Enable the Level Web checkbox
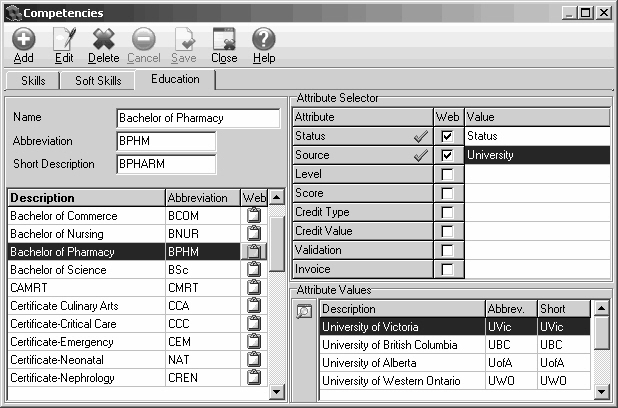The height and width of the screenshot is (408, 618). (x=447, y=174)
